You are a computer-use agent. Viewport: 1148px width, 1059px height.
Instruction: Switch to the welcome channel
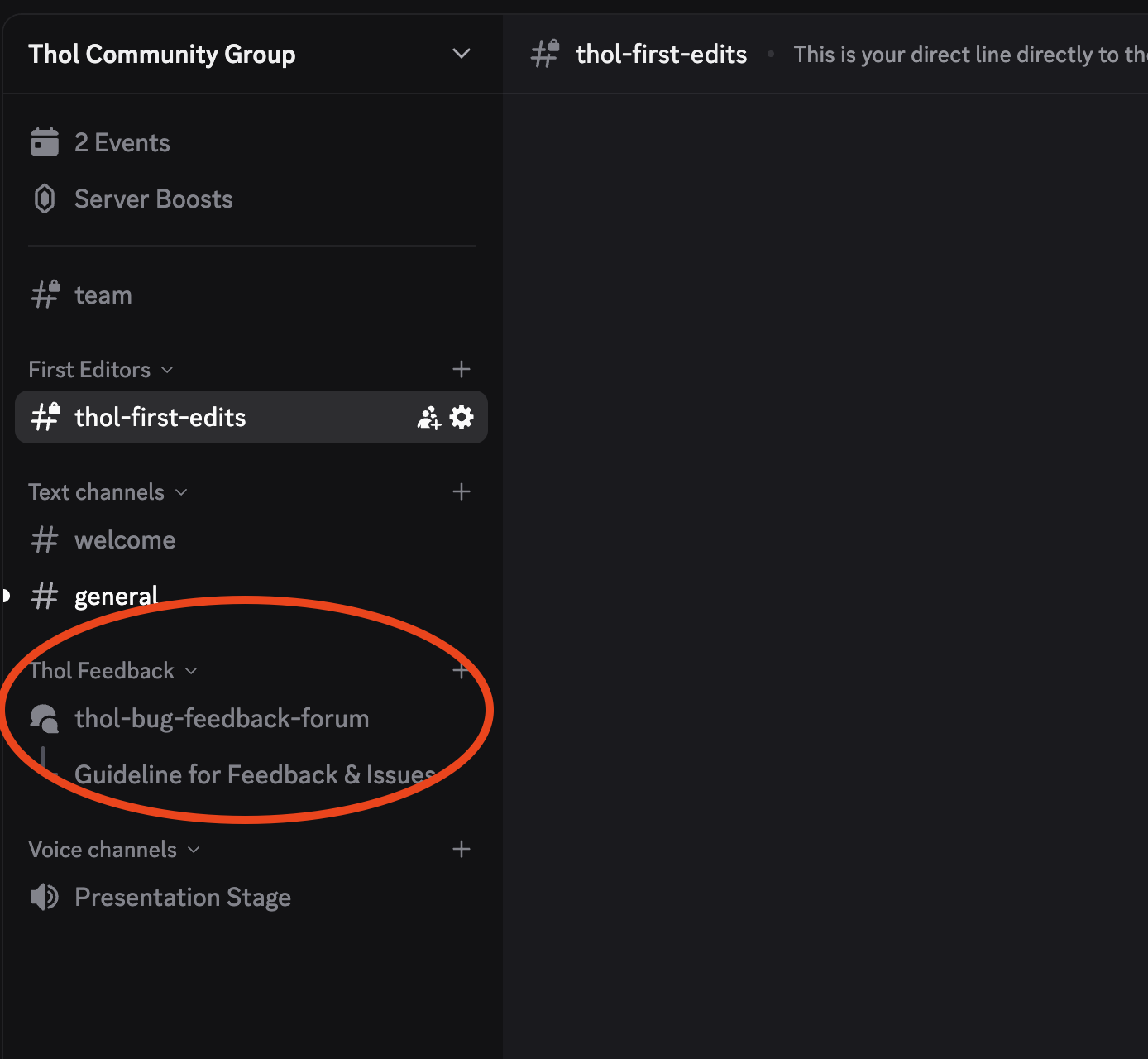(125, 540)
